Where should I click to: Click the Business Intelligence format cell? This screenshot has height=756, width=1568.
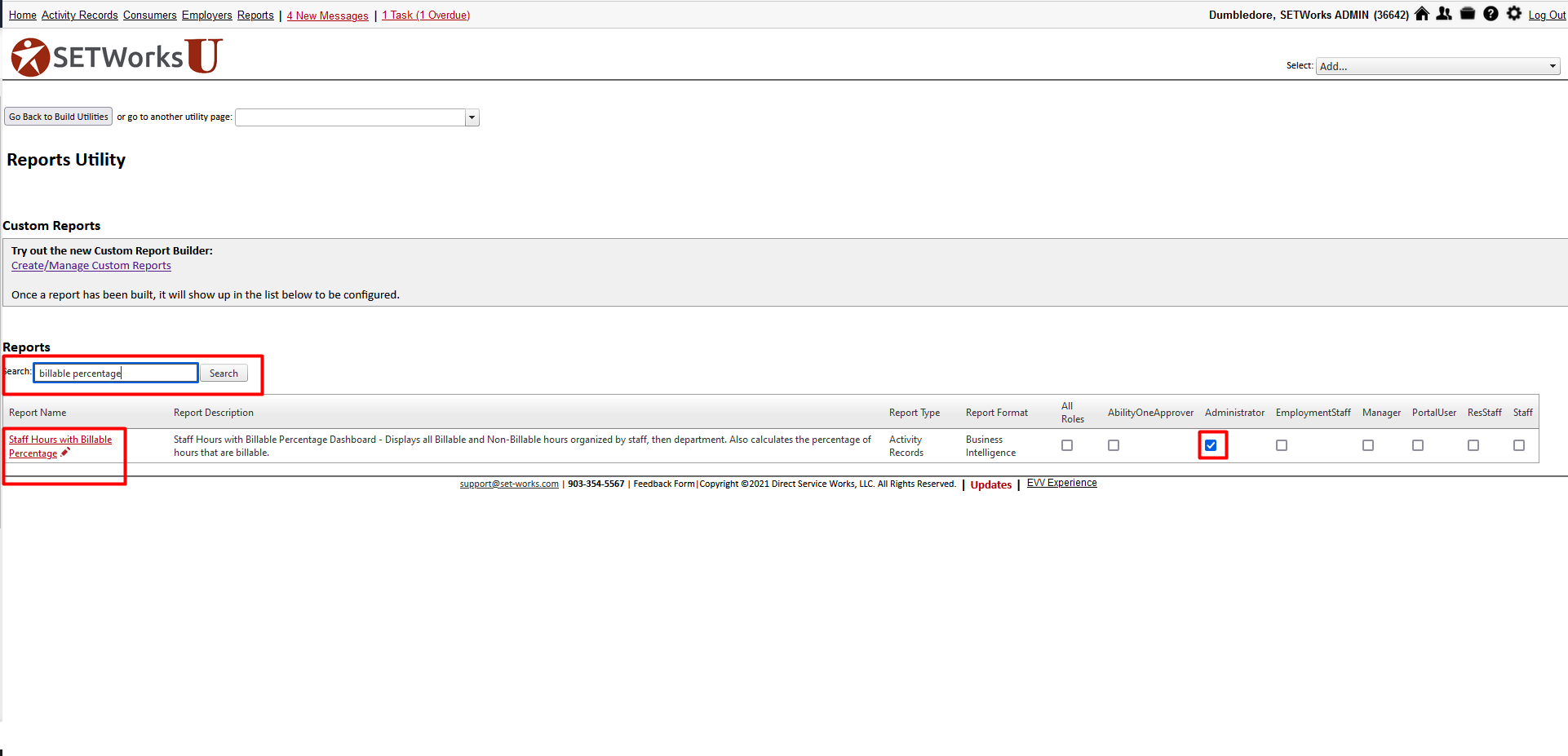(x=990, y=446)
